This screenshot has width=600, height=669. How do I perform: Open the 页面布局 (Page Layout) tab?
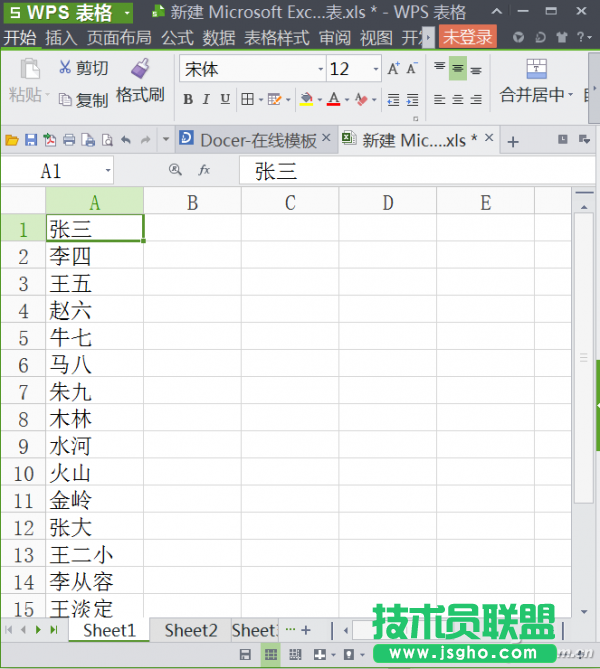(119, 38)
